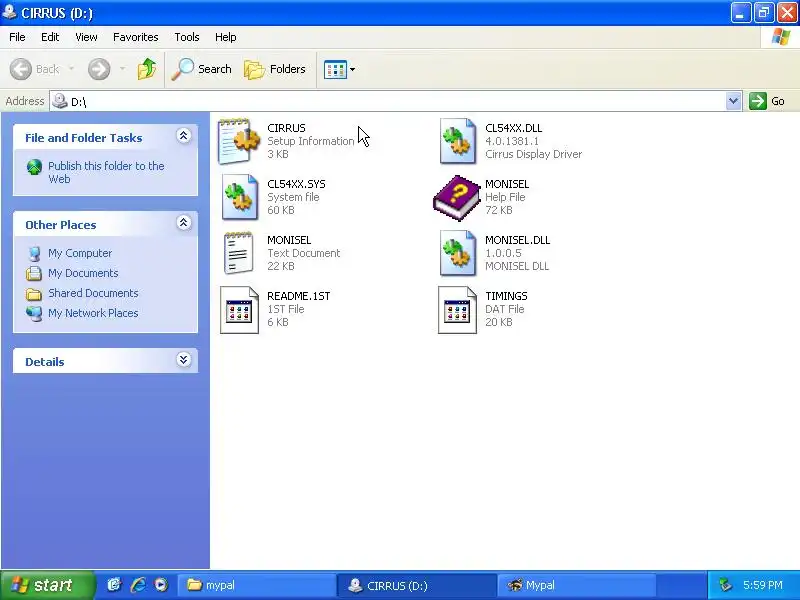The width and height of the screenshot is (800, 600).
Task: Click the My Network Places icon
Action: click(x=34, y=313)
